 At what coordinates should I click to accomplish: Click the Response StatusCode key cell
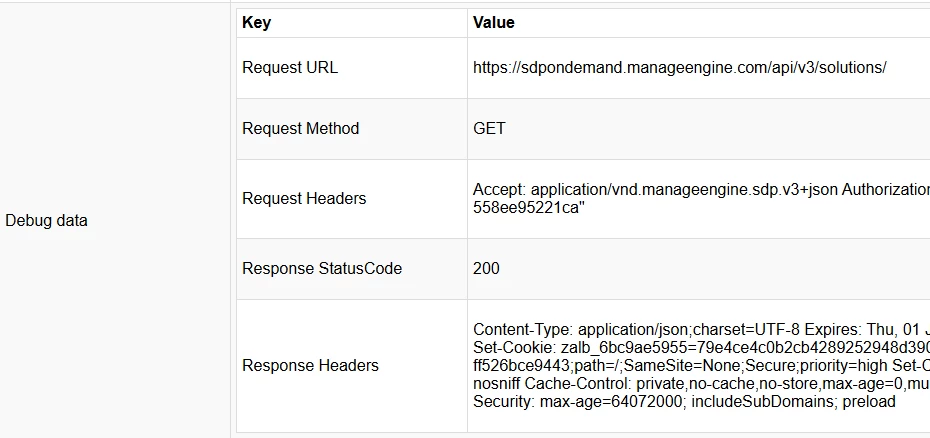pyautogui.click(x=352, y=269)
